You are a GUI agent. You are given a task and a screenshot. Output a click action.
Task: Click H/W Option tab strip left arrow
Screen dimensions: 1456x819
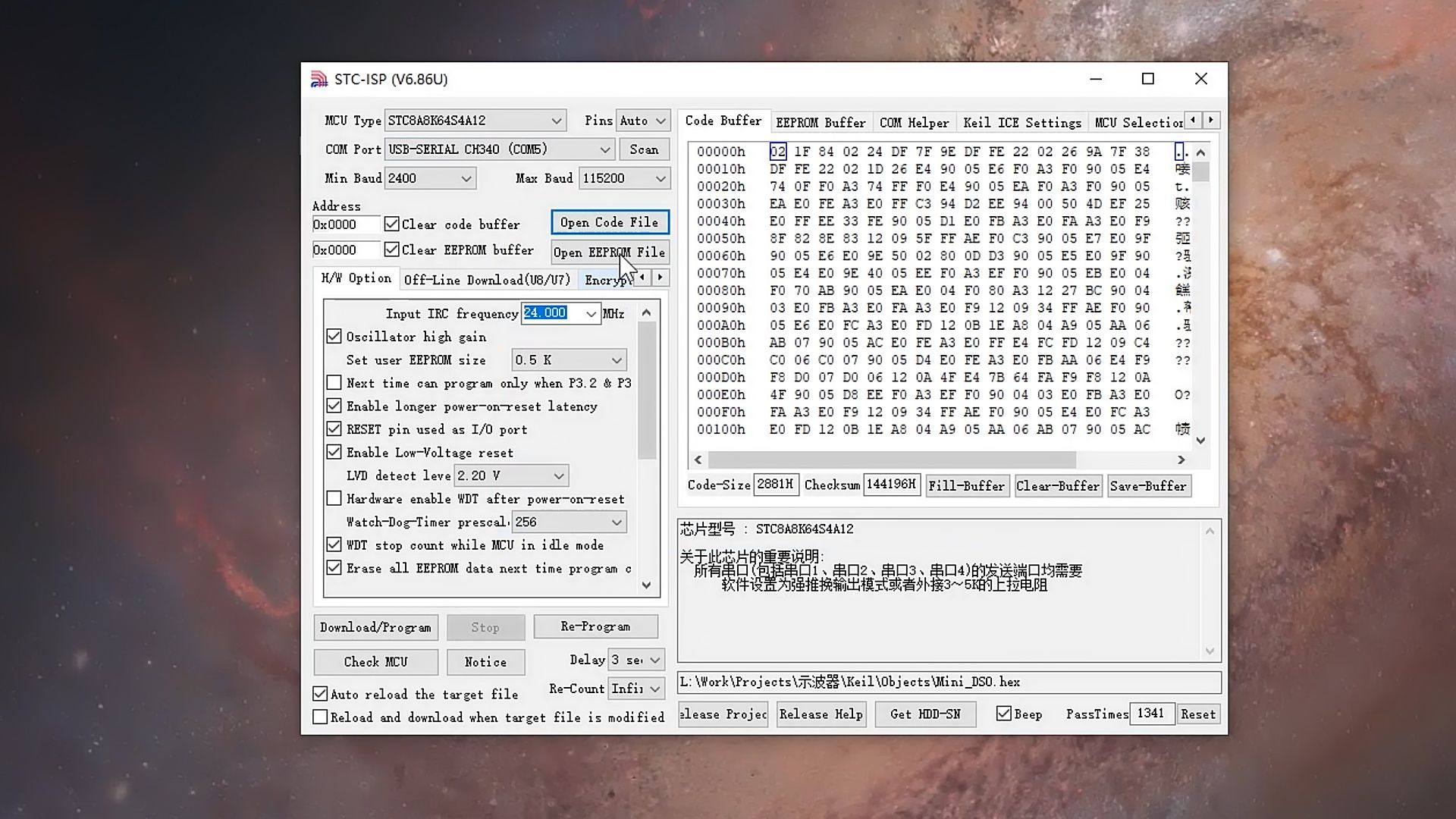point(642,278)
